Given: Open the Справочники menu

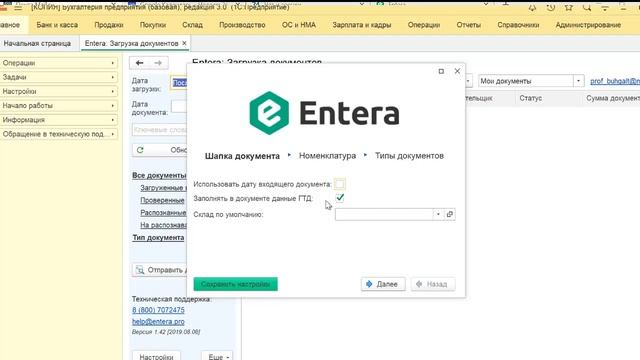Looking at the screenshot, I should [x=518, y=25].
